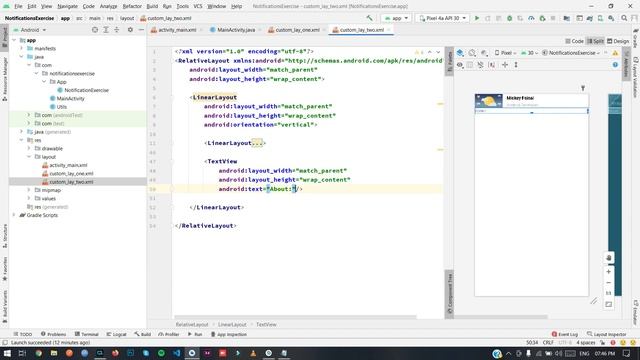
Task: Switch editor to Split view
Action: coord(596,41)
